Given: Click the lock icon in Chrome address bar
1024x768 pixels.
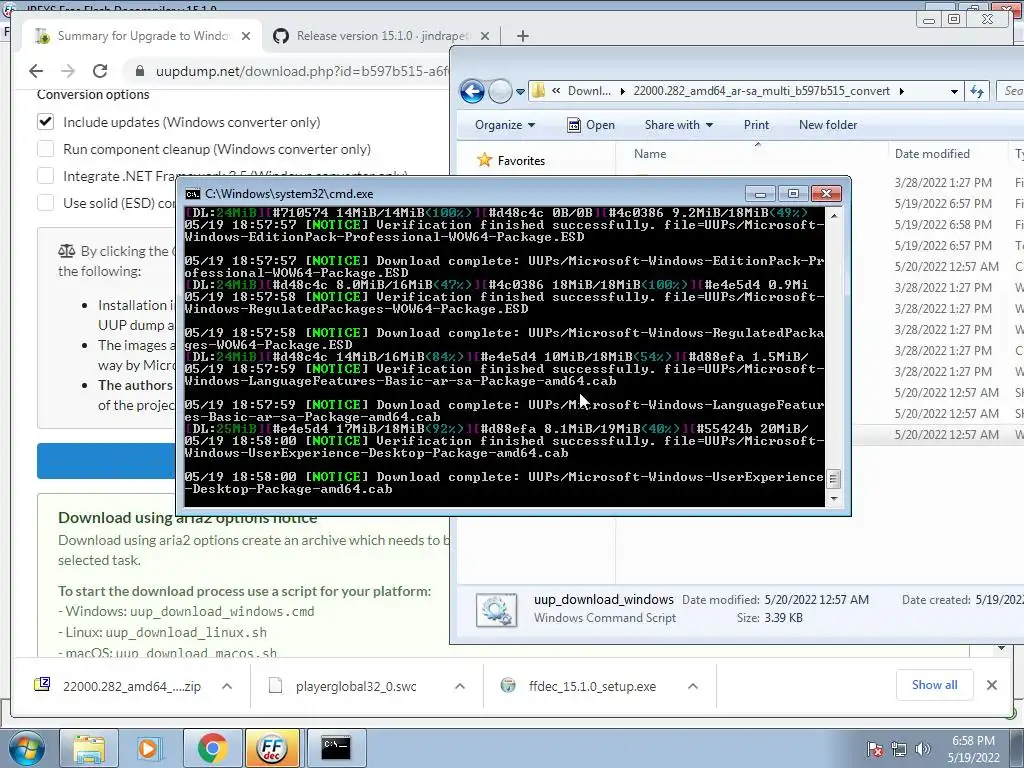Looking at the screenshot, I should [139, 71].
